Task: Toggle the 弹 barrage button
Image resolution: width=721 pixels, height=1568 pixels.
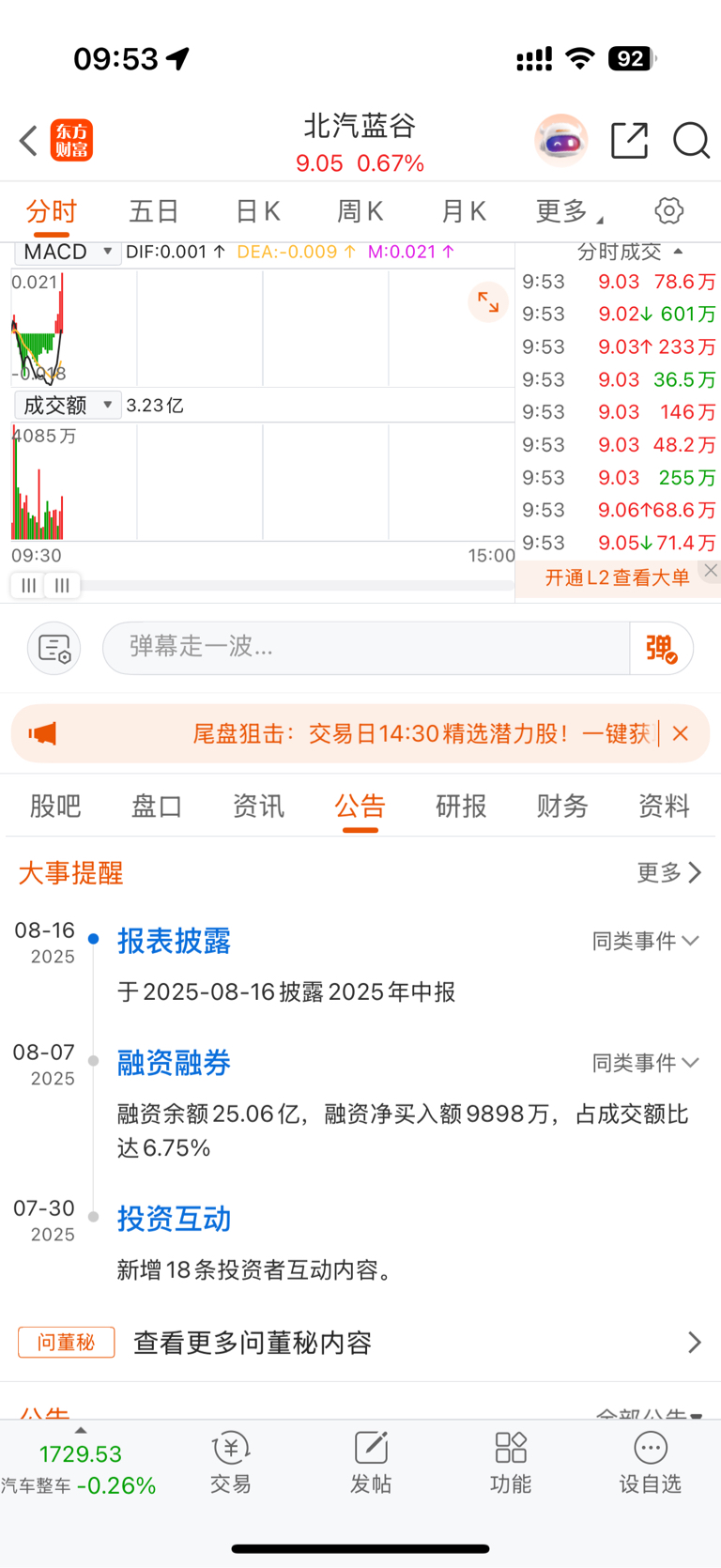Action: (661, 648)
